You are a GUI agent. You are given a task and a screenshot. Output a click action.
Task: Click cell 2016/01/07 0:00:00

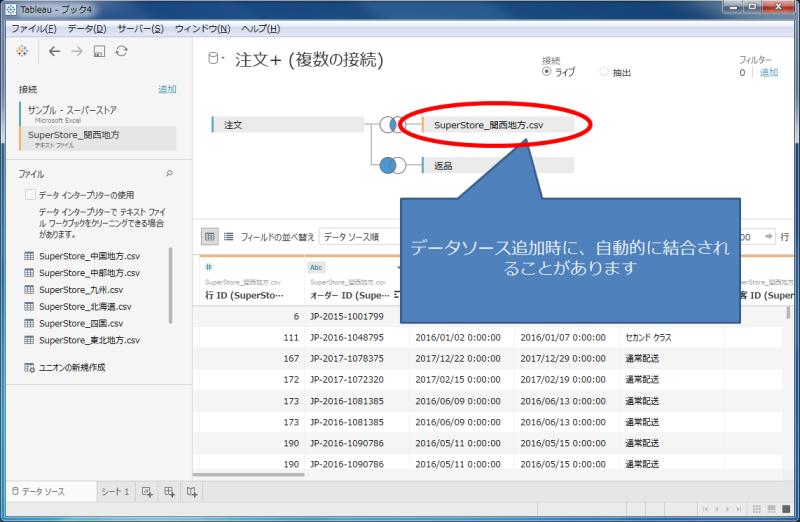563,337
